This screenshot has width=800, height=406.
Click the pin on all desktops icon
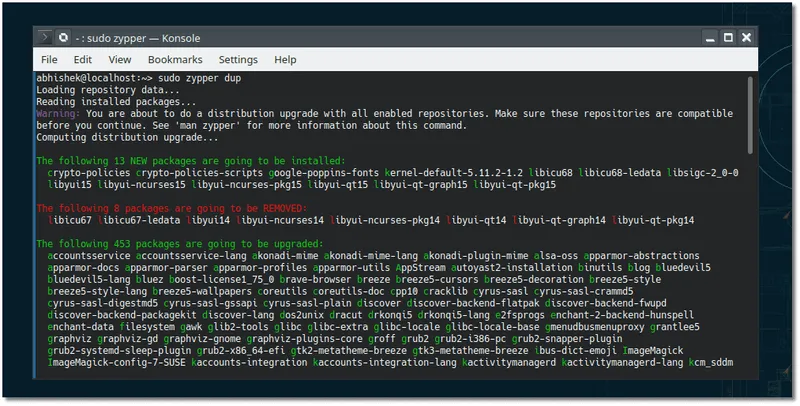63,38
